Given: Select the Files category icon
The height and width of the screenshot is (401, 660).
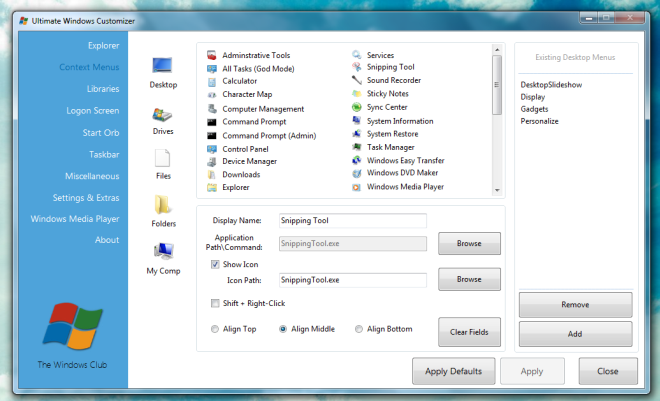Looking at the screenshot, I should click(x=162, y=159).
